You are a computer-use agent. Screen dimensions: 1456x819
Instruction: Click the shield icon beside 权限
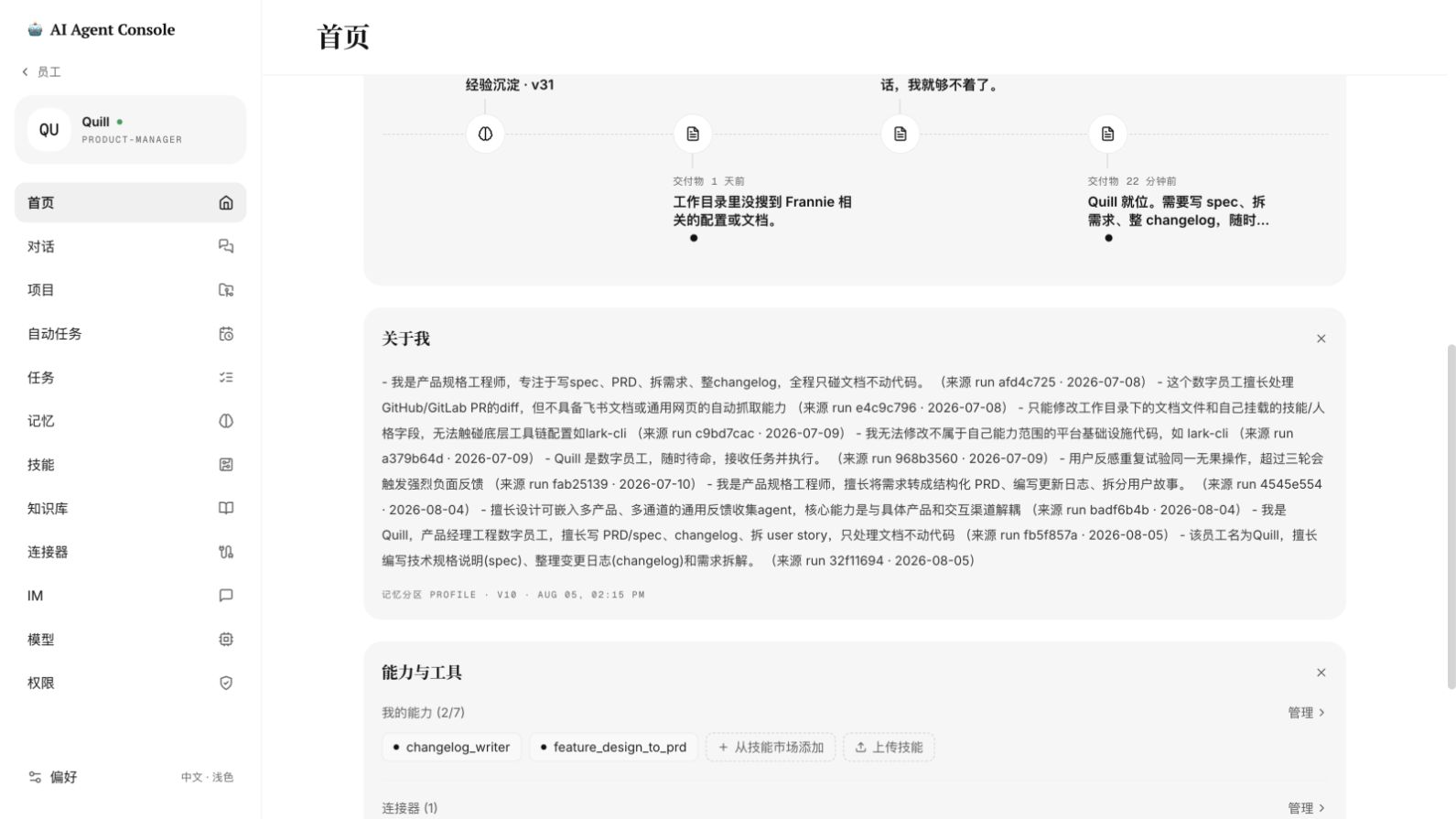[x=226, y=683]
